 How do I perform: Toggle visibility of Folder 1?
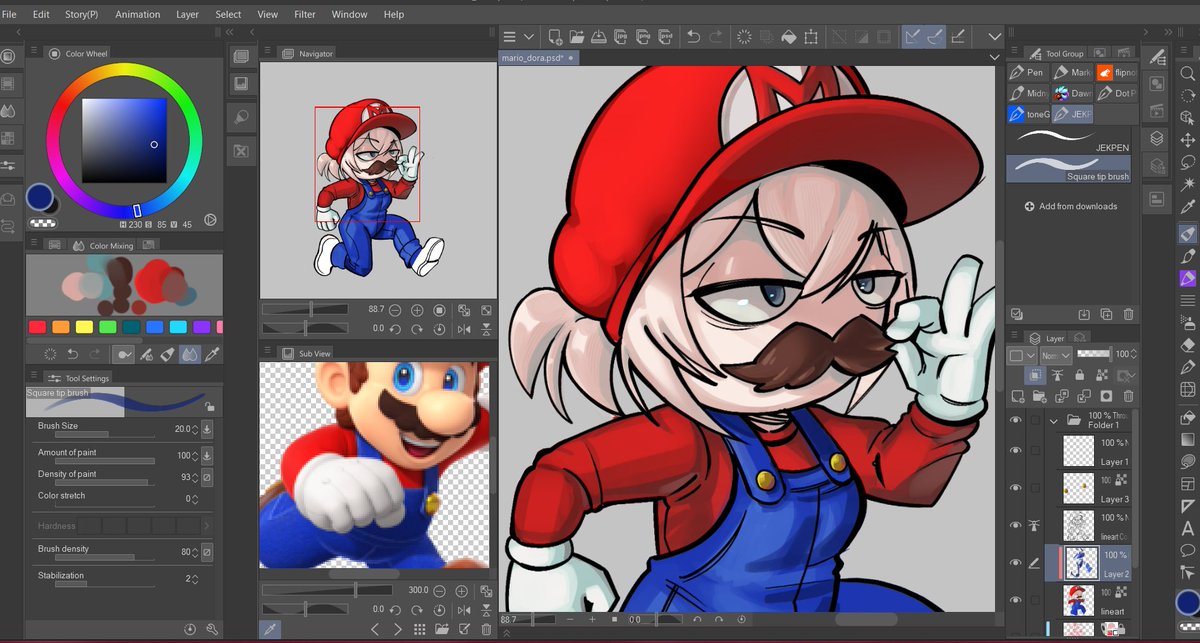[x=1016, y=421]
